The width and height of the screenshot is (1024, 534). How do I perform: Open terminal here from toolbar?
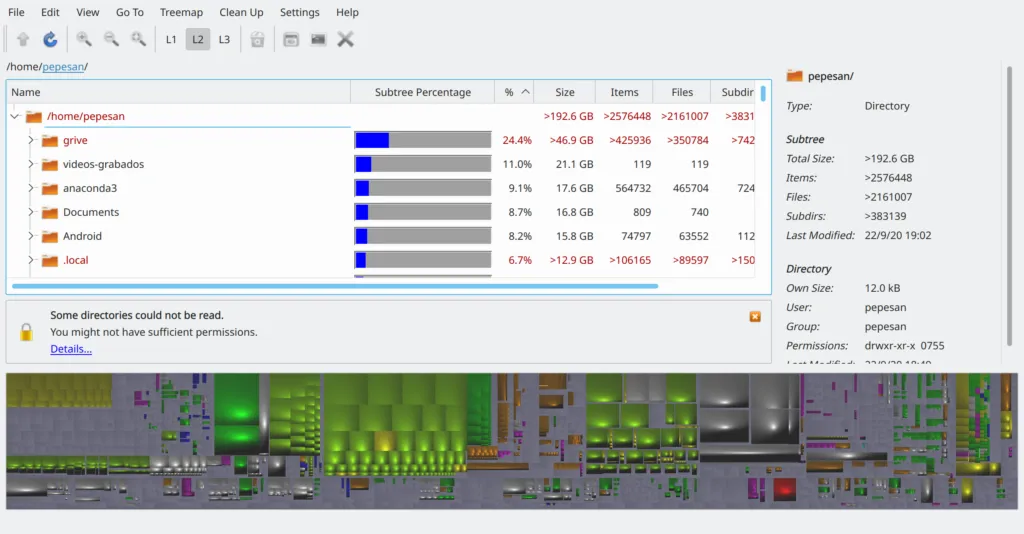tap(318, 40)
